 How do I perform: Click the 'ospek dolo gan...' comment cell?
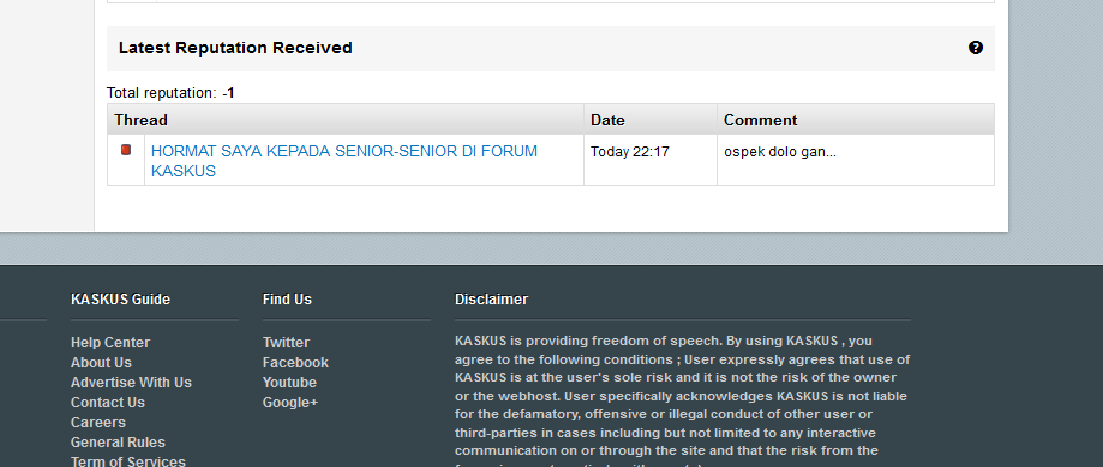tap(779, 152)
